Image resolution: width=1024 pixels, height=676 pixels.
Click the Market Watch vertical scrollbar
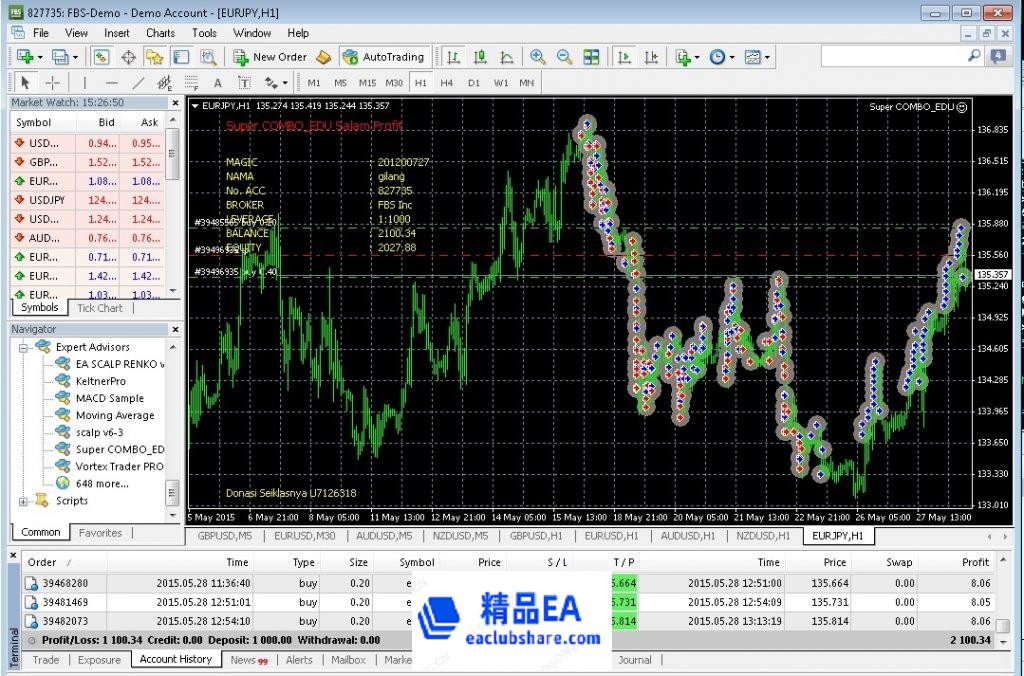[x=173, y=210]
